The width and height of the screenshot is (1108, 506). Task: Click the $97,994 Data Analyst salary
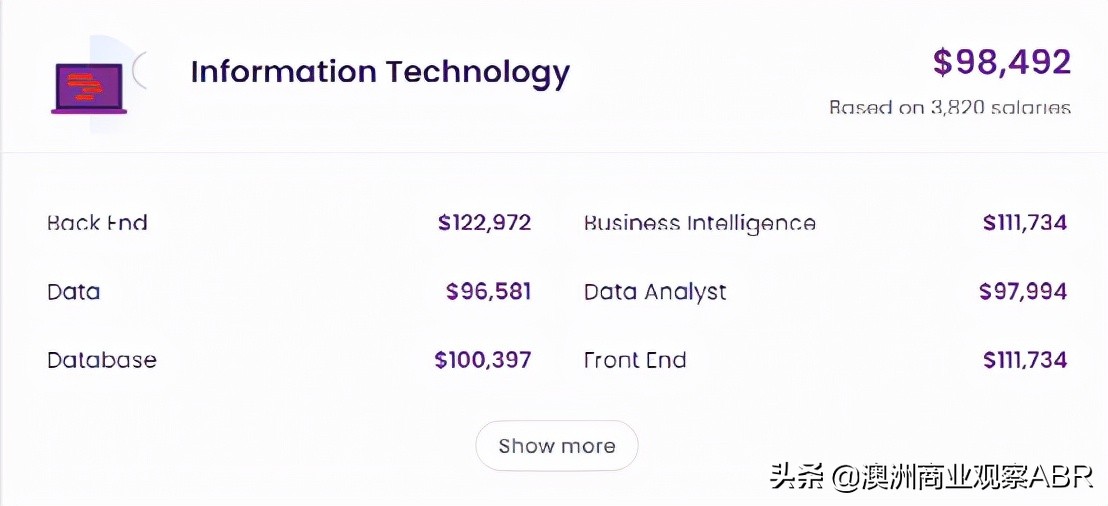1023,292
